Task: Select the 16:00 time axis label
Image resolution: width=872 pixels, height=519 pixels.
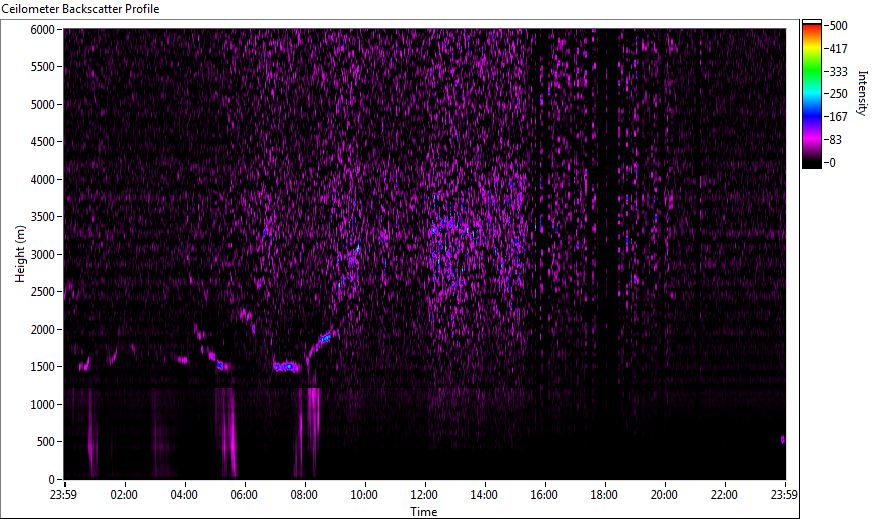Action: pyautogui.click(x=544, y=495)
